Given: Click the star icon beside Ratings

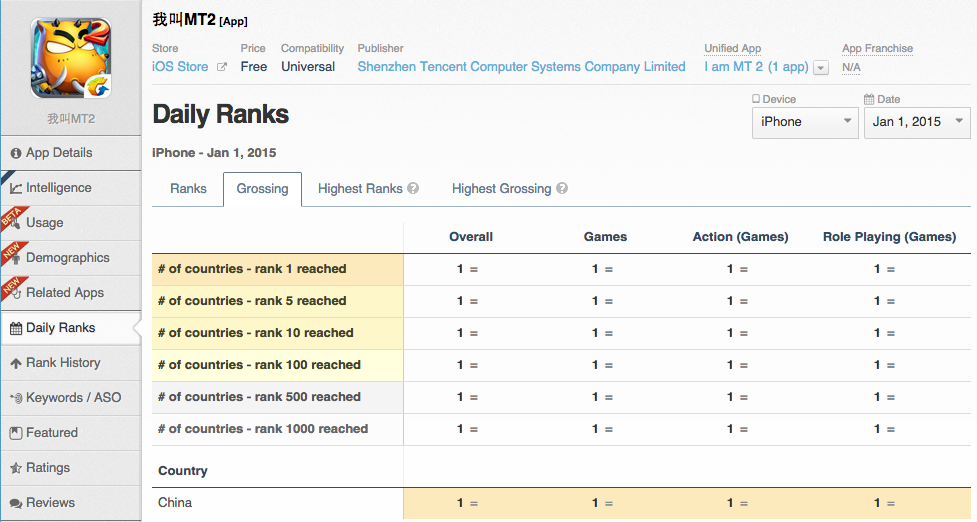Looking at the screenshot, I should (16, 468).
